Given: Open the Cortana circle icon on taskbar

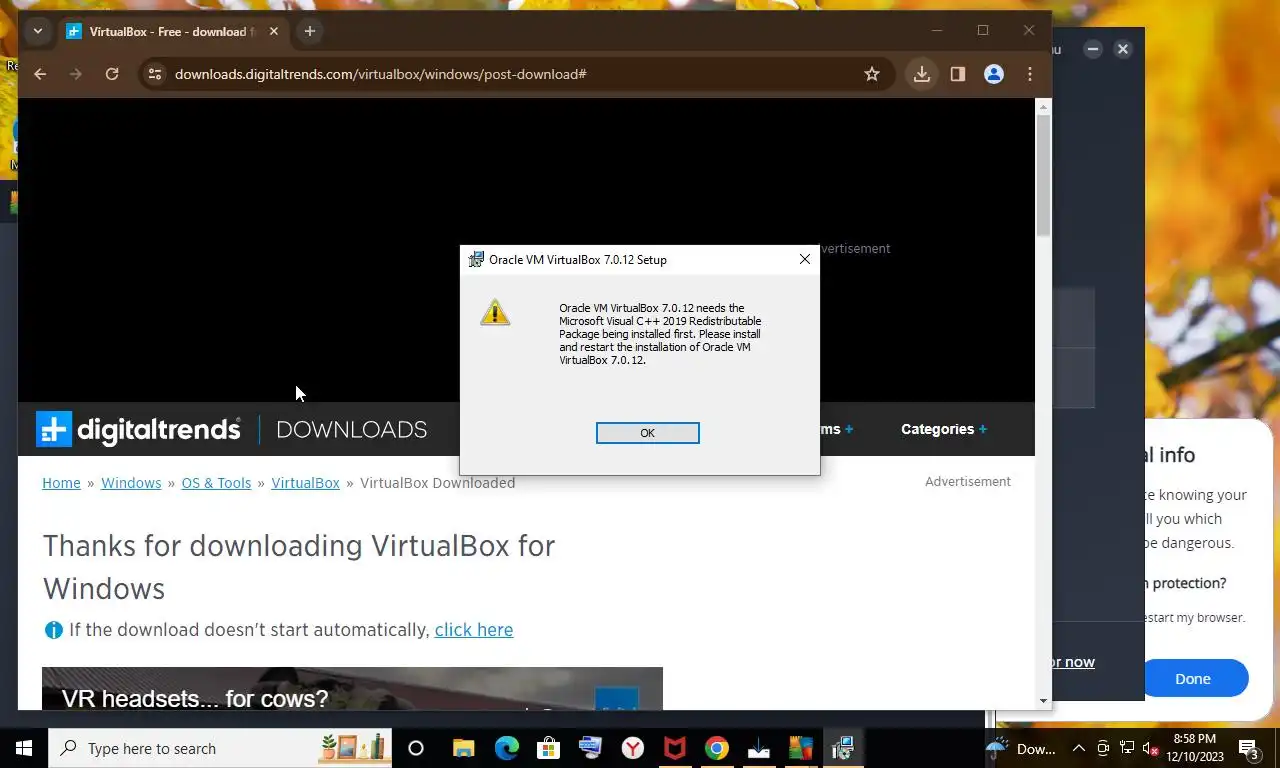Looking at the screenshot, I should 416,748.
